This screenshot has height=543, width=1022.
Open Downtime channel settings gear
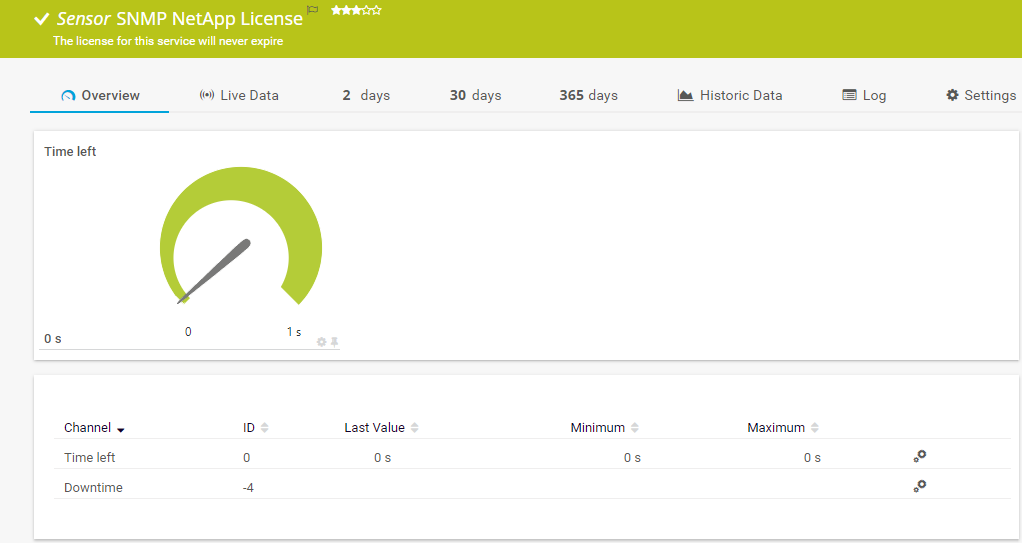tap(919, 486)
